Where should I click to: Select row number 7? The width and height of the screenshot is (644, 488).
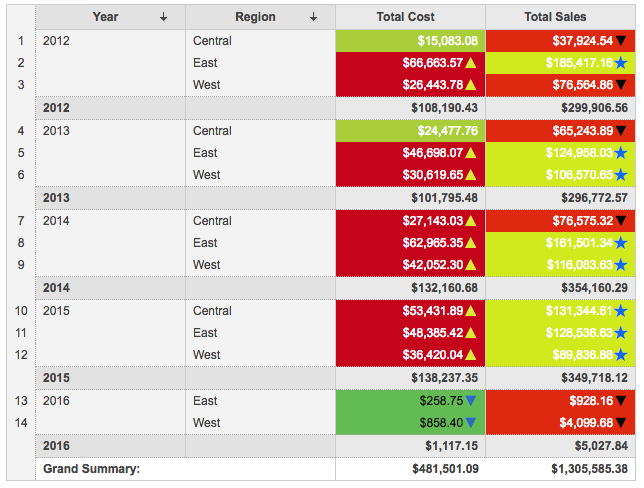coord(21,221)
